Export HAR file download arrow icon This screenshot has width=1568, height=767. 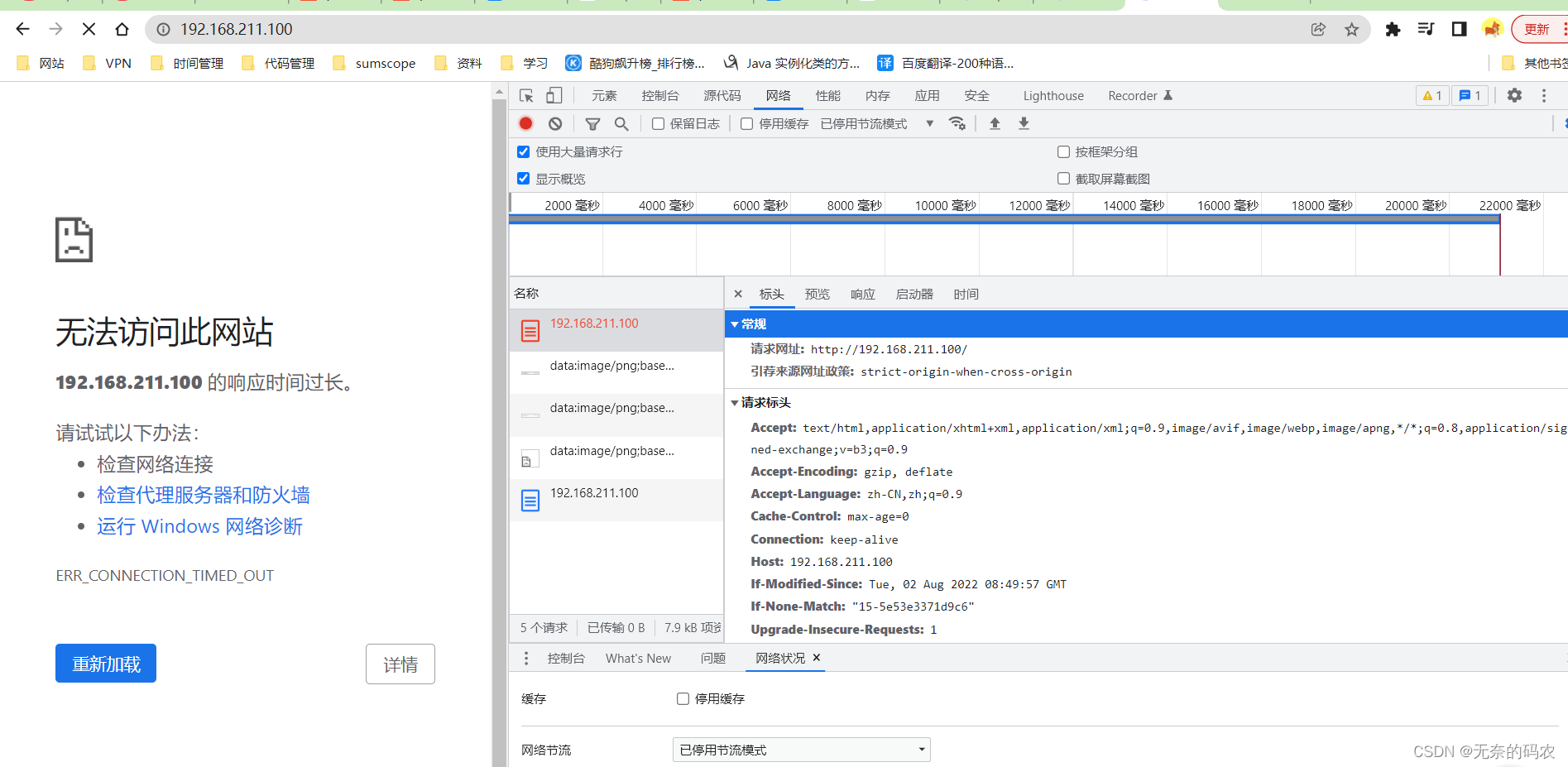pyautogui.click(x=1024, y=123)
